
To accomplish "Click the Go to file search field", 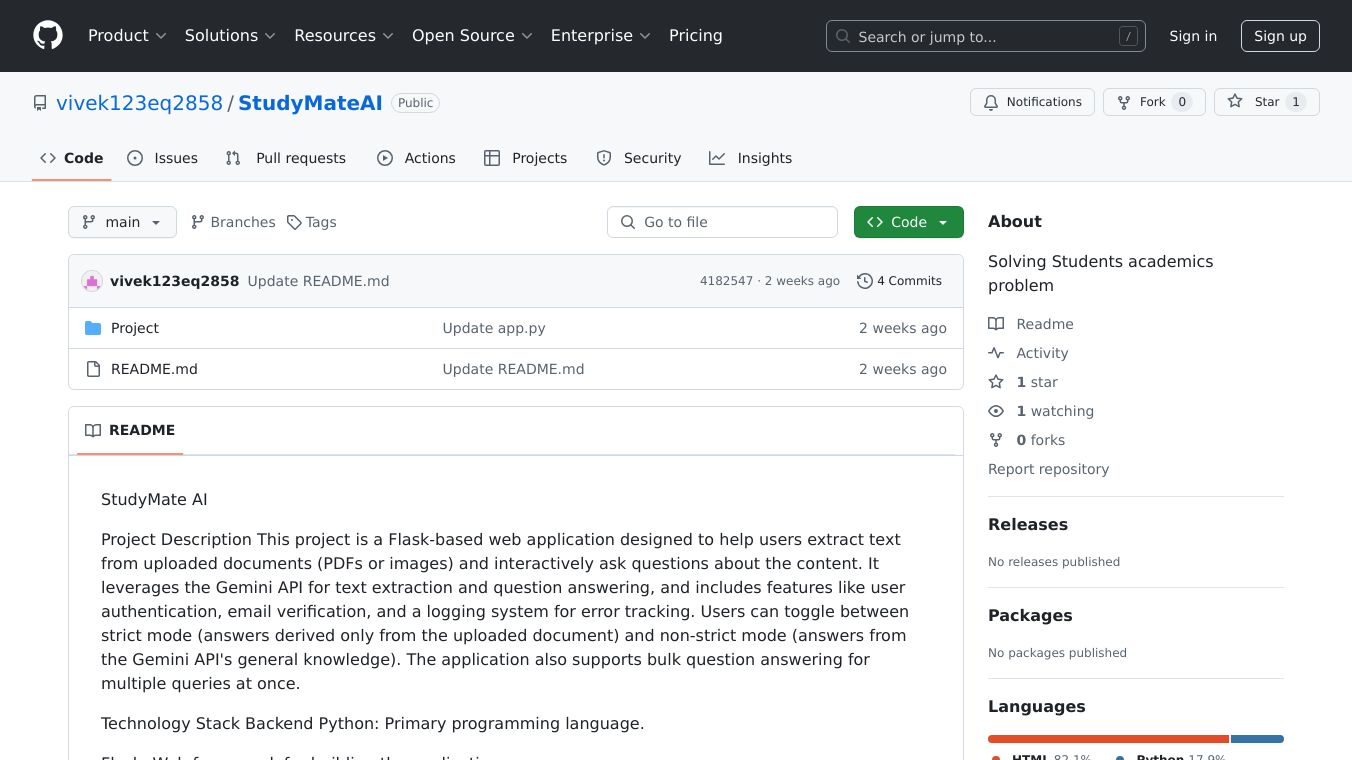I will [722, 222].
